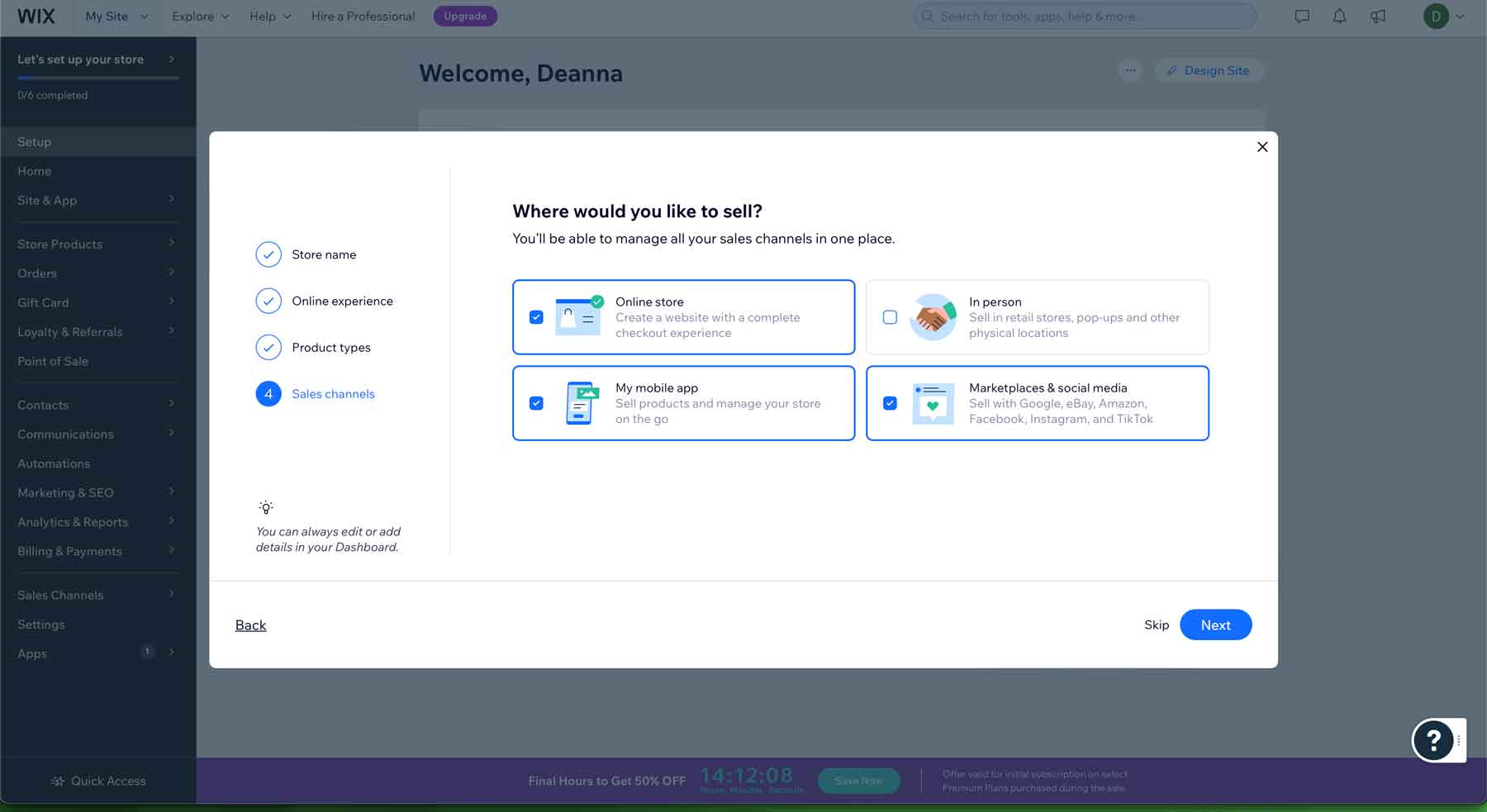
Task: Enable the In person sales channel
Action: coord(891,316)
